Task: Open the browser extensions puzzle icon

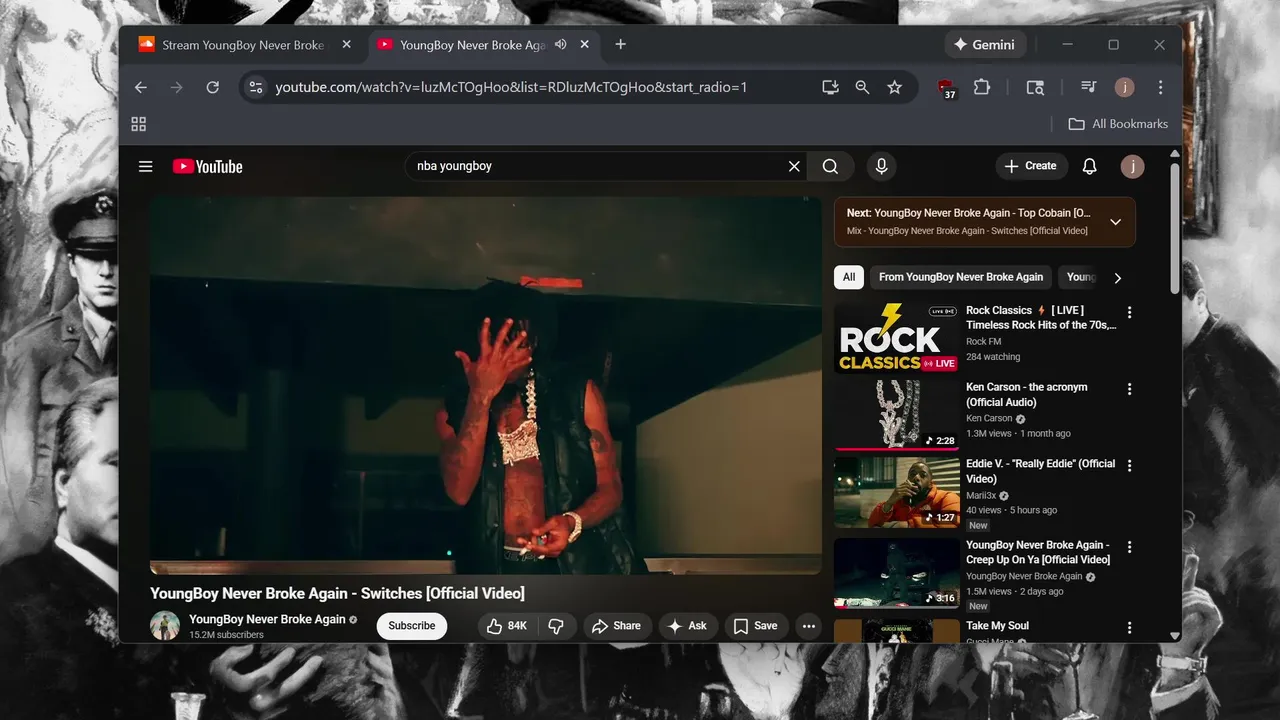Action: click(x=982, y=87)
